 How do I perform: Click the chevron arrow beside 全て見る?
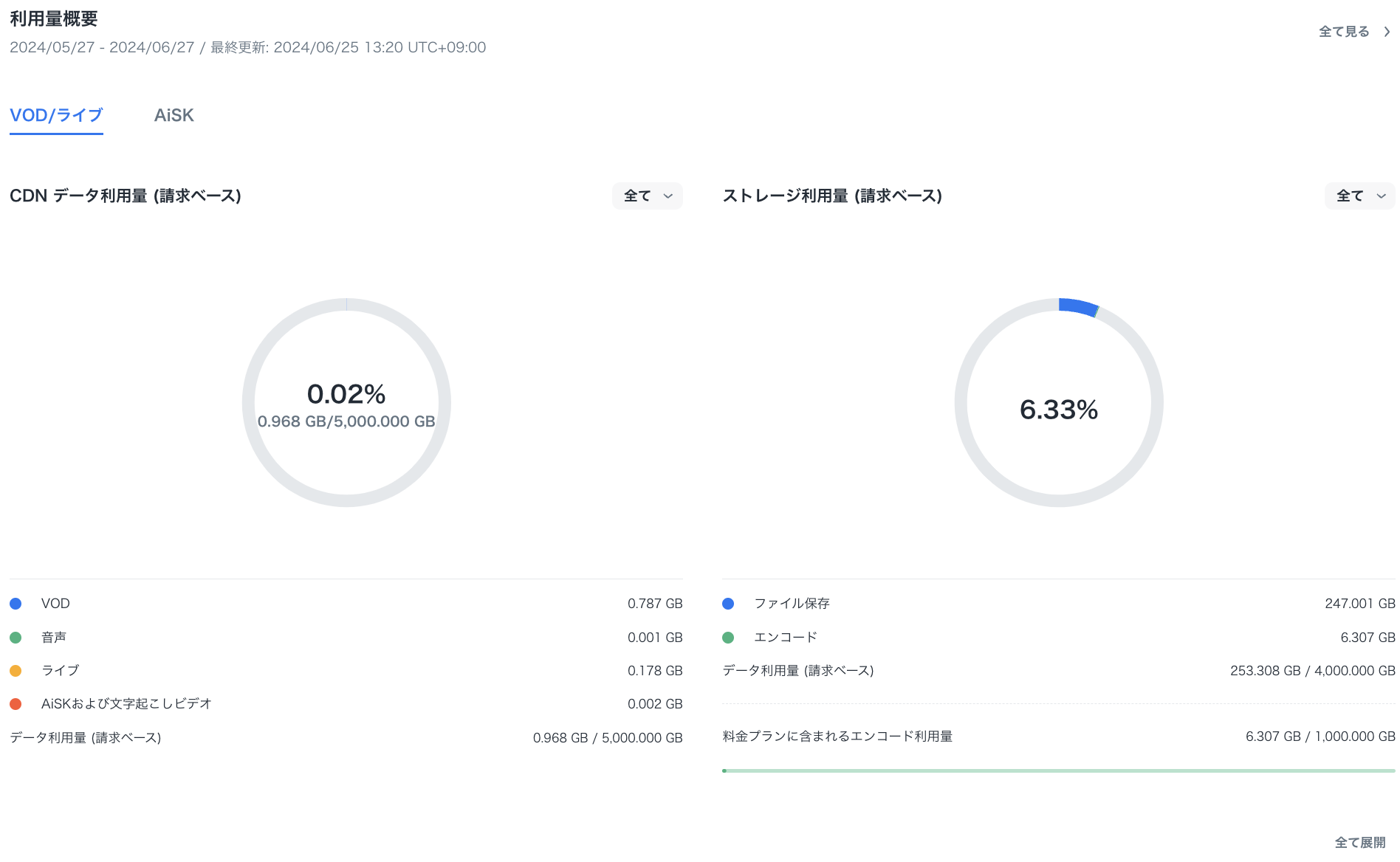pos(1387,32)
